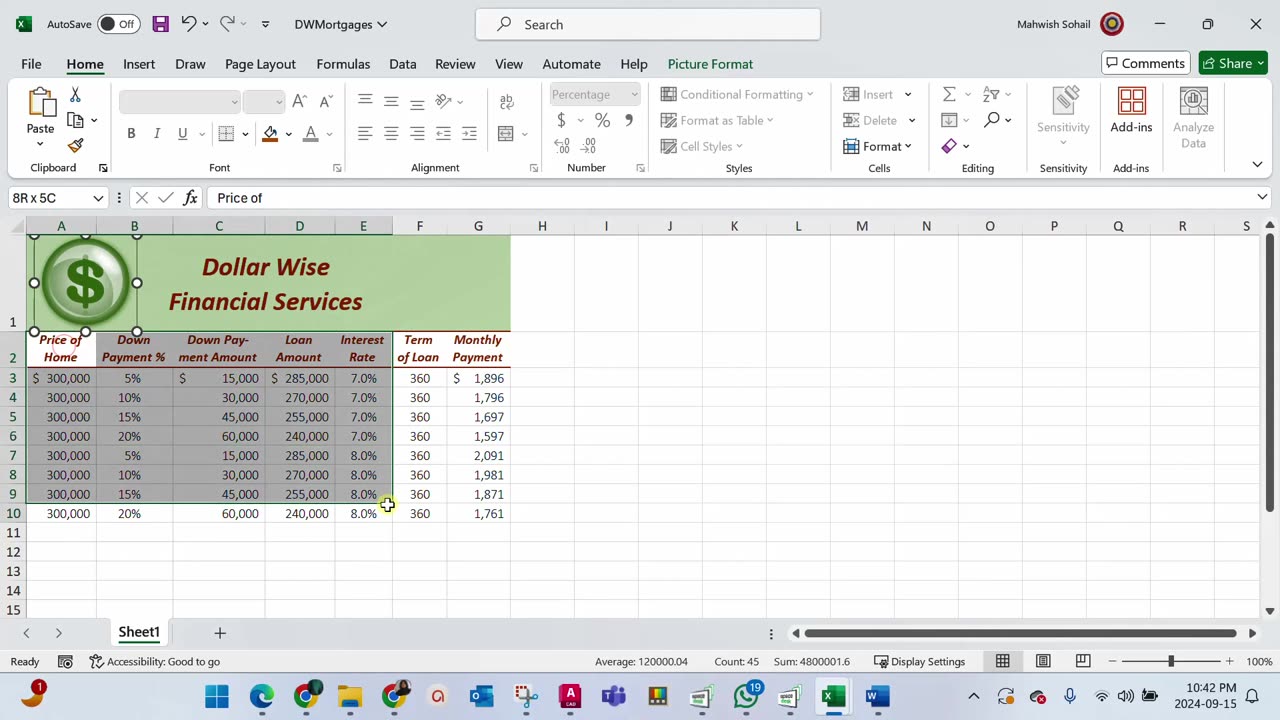1280x720 pixels.
Task: Open Format as Table dropdown
Action: coord(717,120)
